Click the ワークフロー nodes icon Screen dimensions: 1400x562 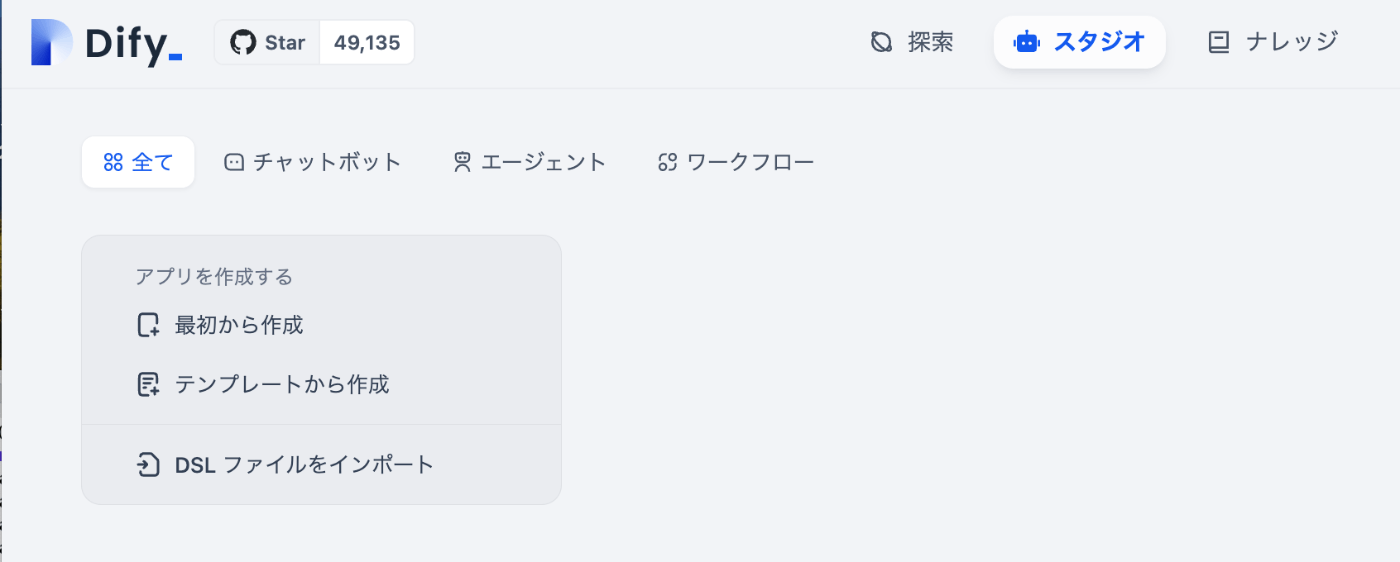(668, 162)
